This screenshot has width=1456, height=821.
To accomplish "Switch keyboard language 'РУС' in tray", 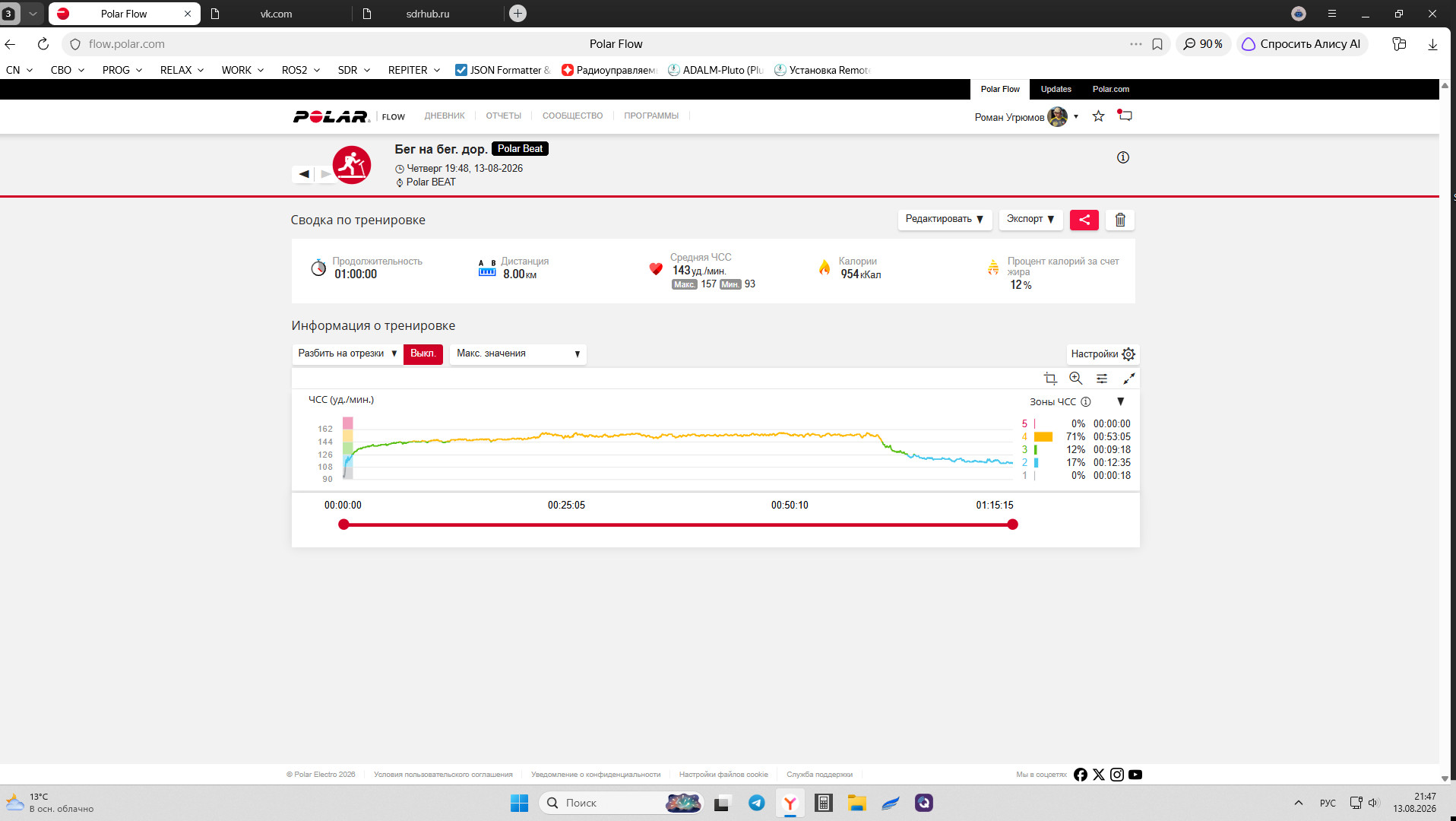I will [1328, 803].
